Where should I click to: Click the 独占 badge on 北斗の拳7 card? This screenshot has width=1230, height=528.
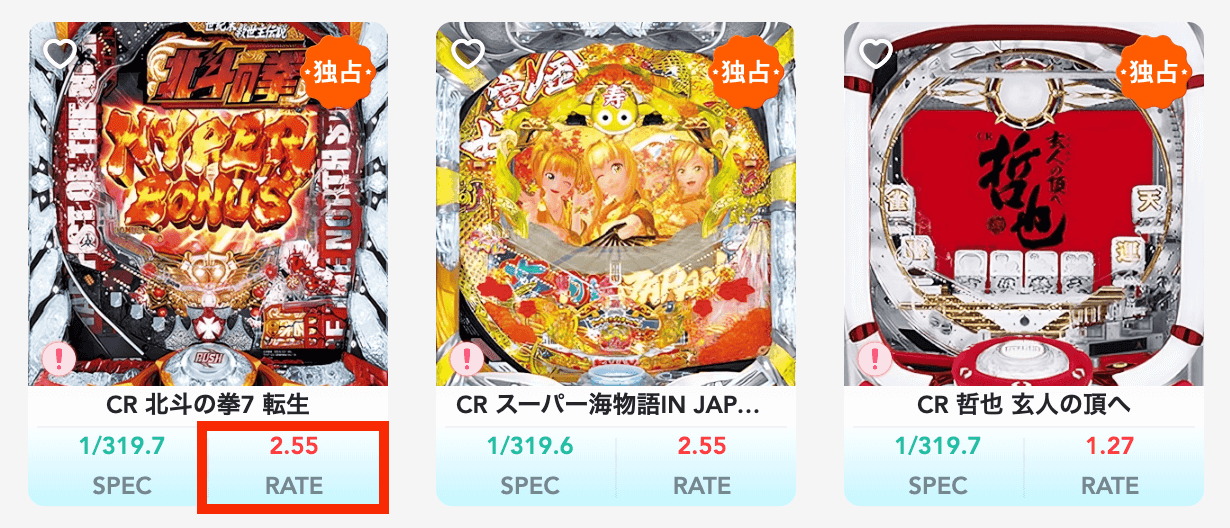point(336,73)
